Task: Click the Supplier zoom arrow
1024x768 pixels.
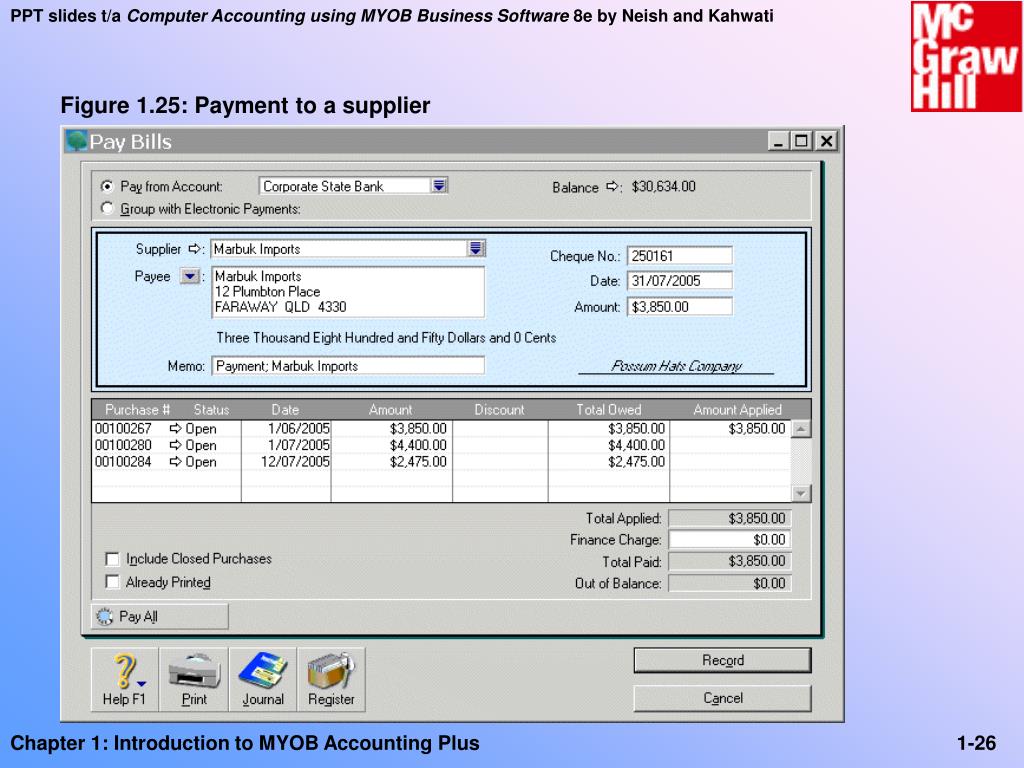Action: (194, 249)
